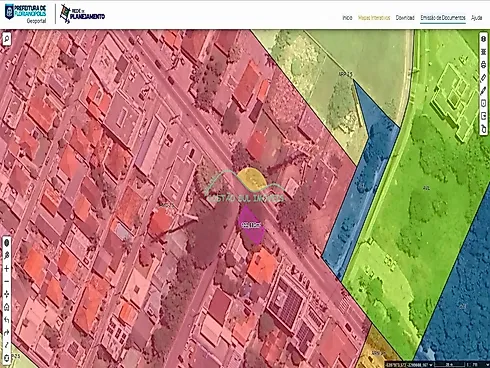This screenshot has height=368, width=490.
Task: Open the layers icon in right toolbar
Action: pyautogui.click(x=484, y=39)
